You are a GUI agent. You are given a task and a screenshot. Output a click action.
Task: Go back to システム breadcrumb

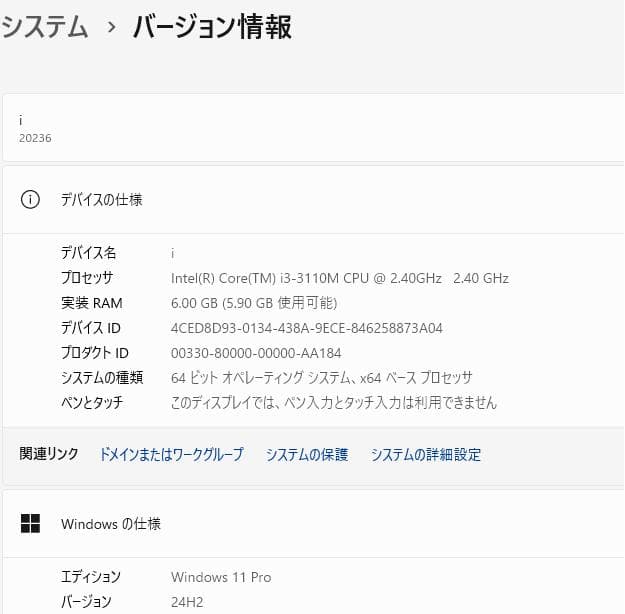click(44, 27)
